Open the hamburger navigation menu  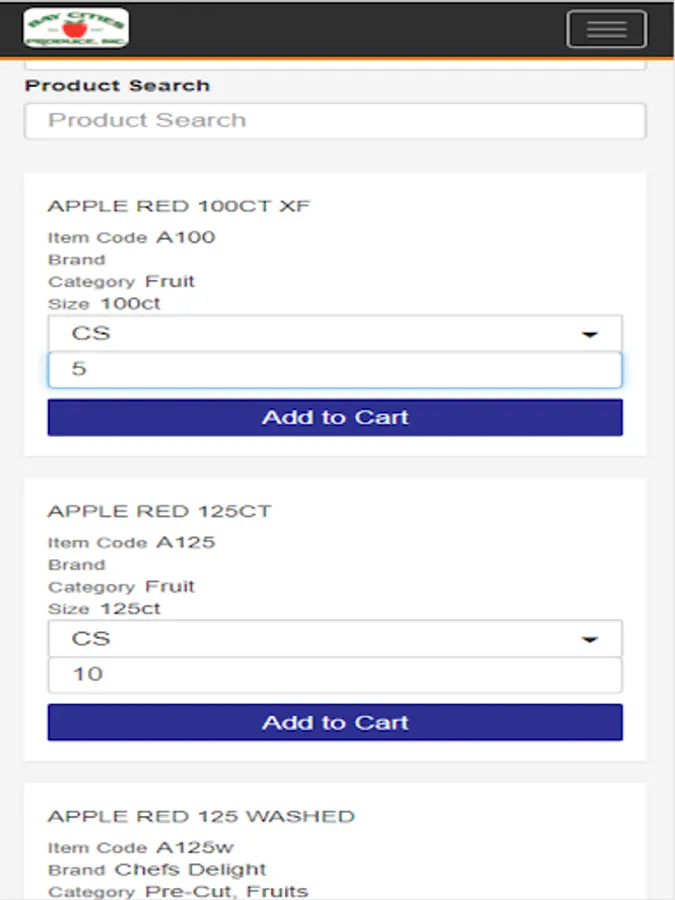pyautogui.click(x=606, y=29)
